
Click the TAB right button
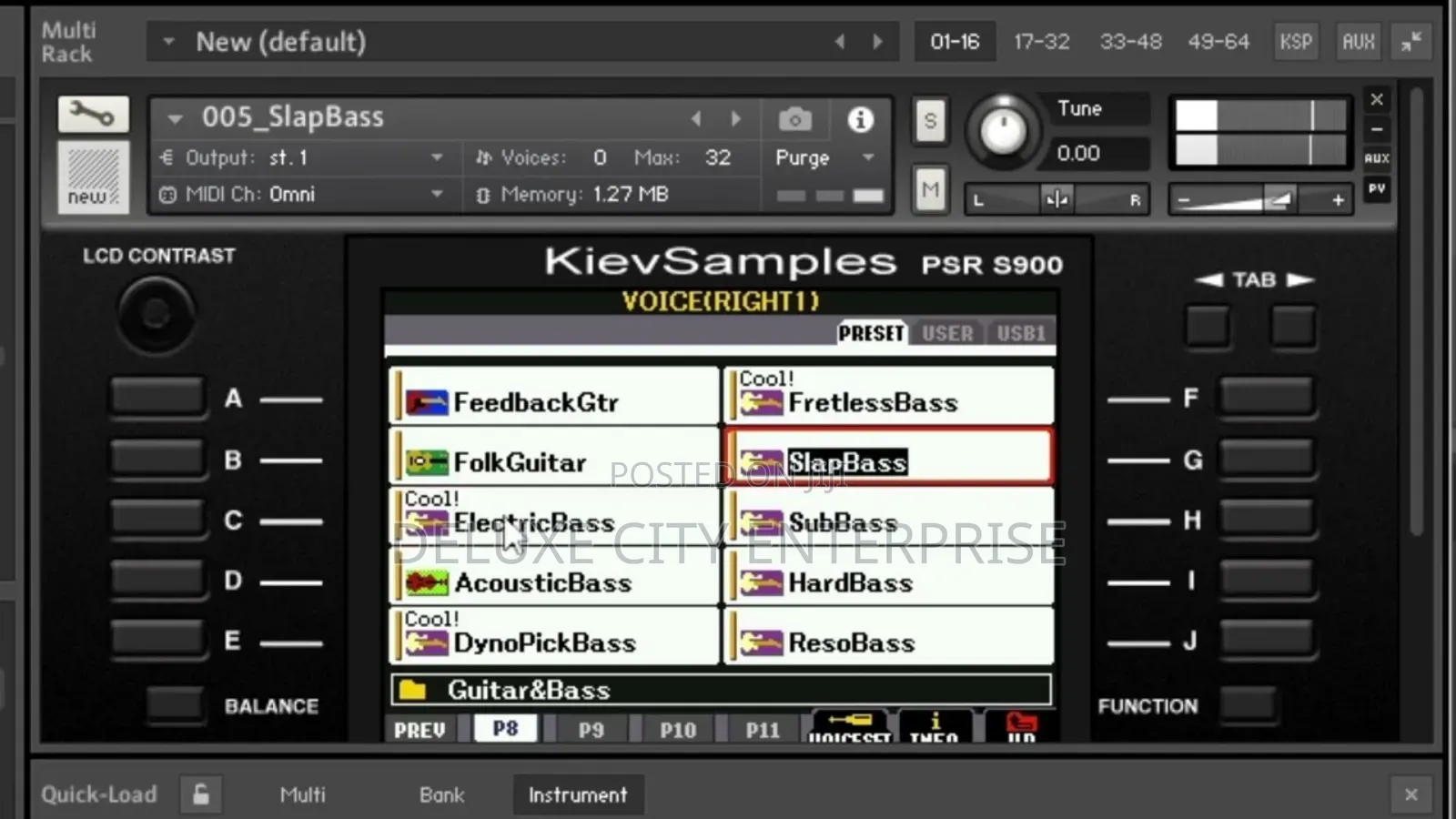pyautogui.click(x=1293, y=327)
